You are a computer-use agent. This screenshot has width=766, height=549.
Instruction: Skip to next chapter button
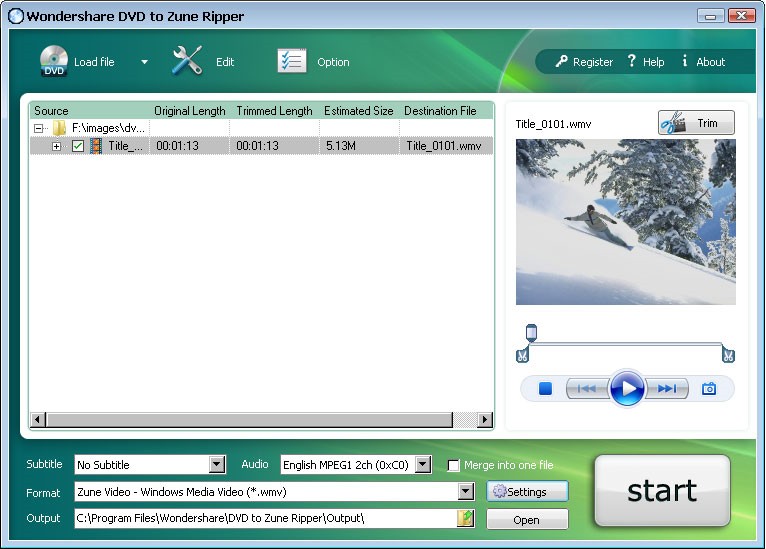coord(667,389)
